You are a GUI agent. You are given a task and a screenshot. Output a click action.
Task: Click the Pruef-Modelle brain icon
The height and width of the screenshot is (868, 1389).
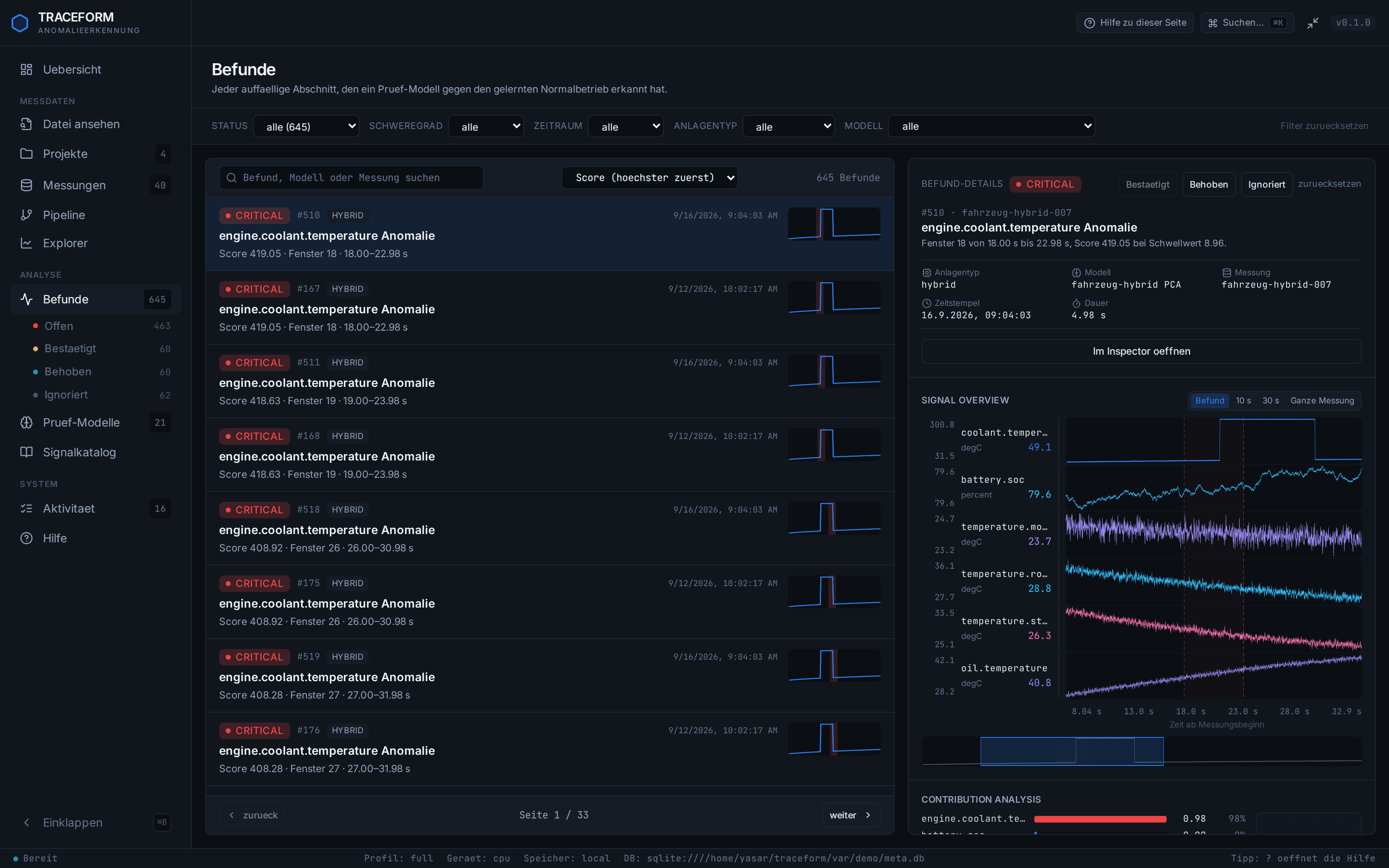pyautogui.click(x=26, y=422)
